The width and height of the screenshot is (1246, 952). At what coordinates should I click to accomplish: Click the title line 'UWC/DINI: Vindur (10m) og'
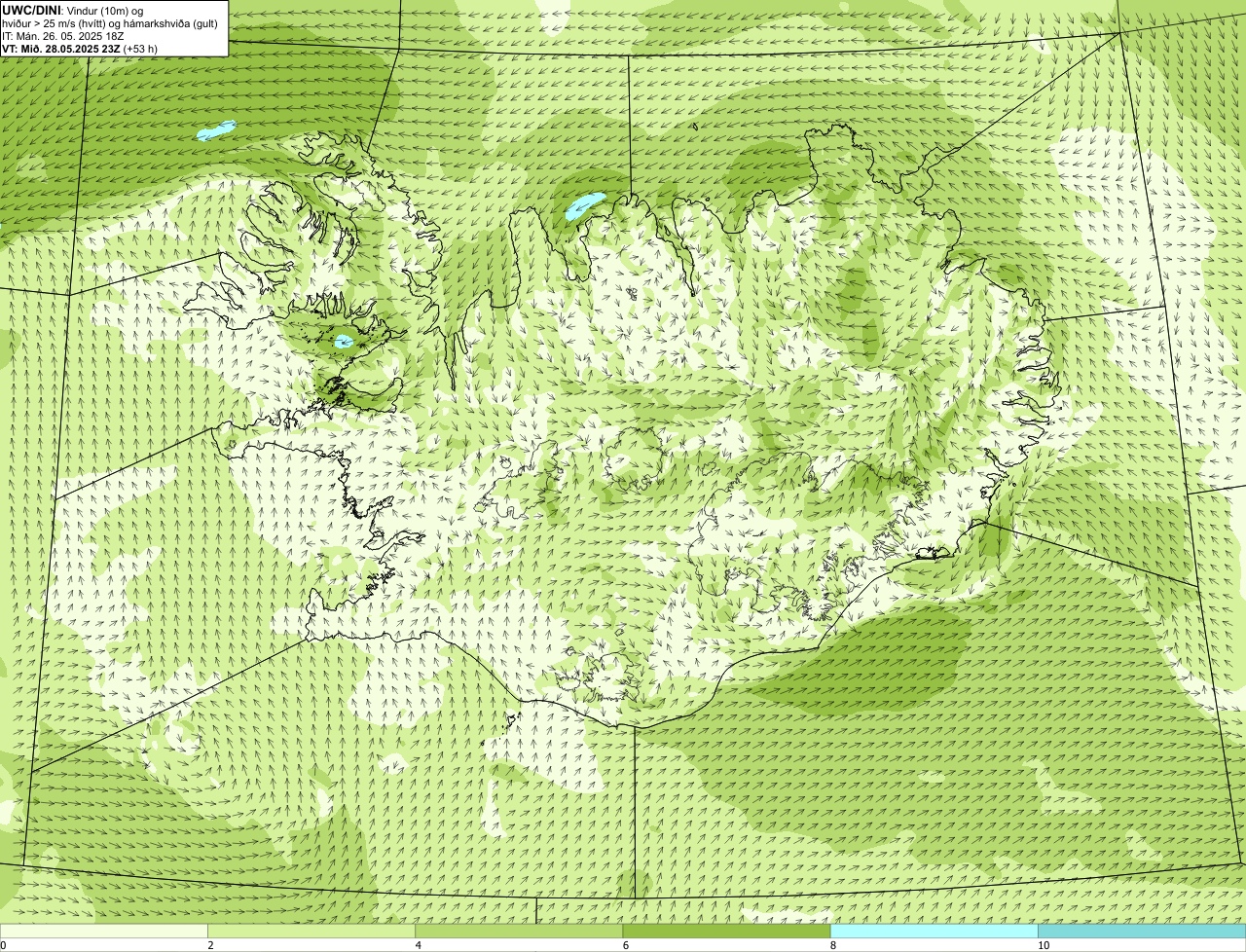pos(73,11)
